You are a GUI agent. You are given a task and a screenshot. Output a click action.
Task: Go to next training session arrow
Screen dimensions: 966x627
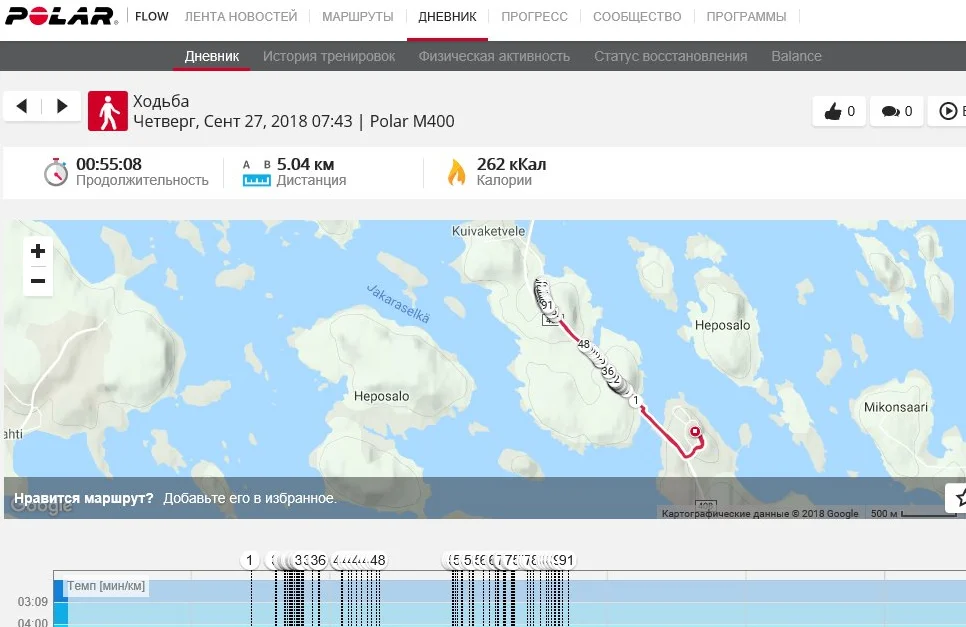tap(62, 106)
